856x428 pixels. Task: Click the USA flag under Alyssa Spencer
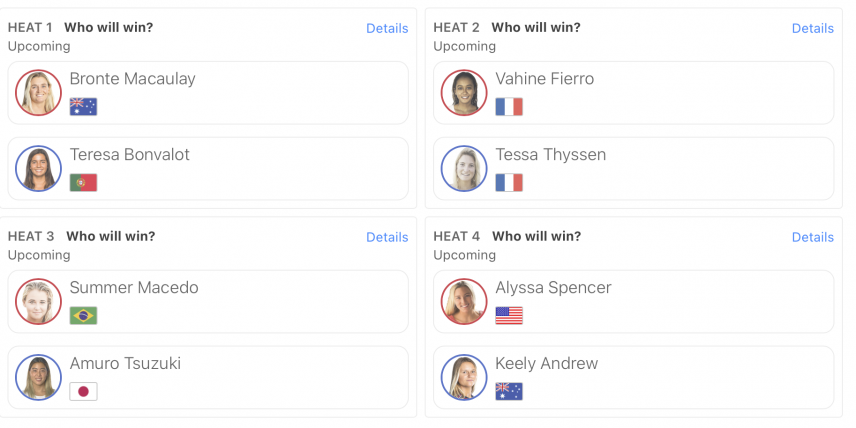(509, 316)
